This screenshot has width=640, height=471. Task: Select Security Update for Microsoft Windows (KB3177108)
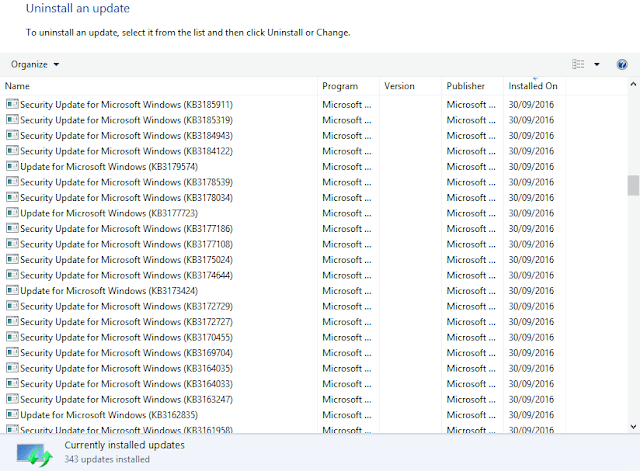(127, 244)
